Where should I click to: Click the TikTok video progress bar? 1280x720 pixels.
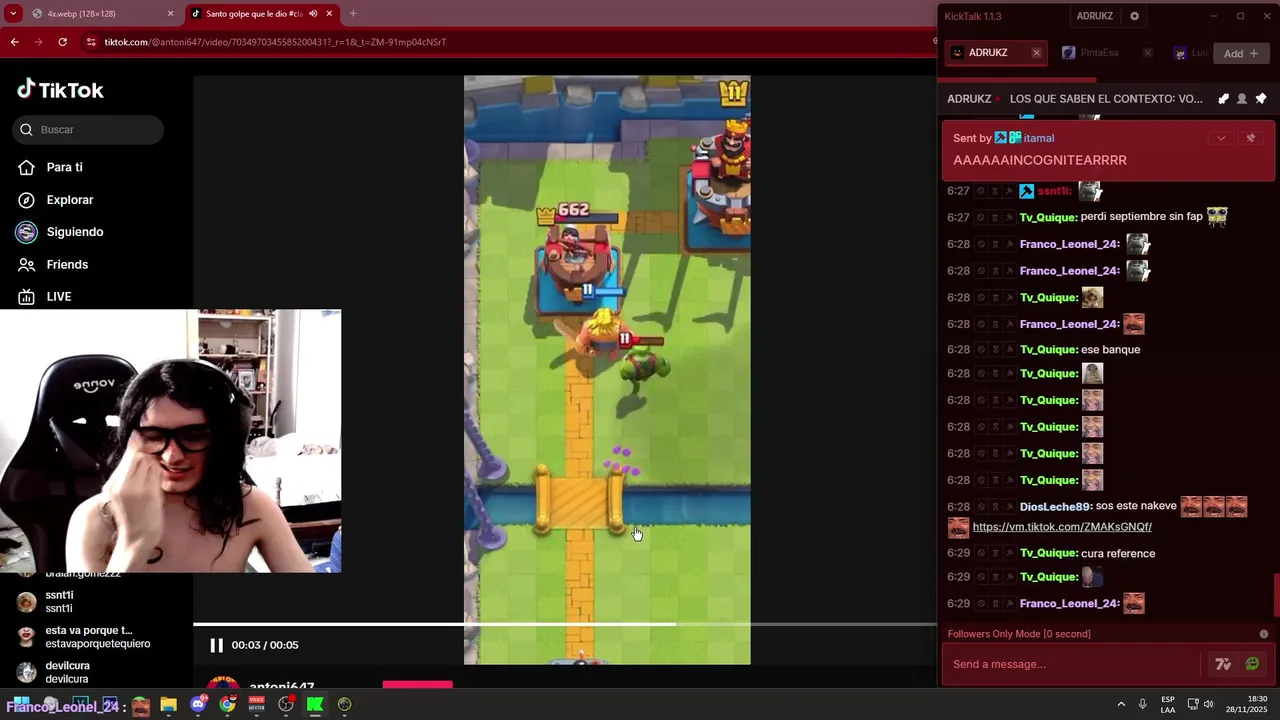pos(565,624)
